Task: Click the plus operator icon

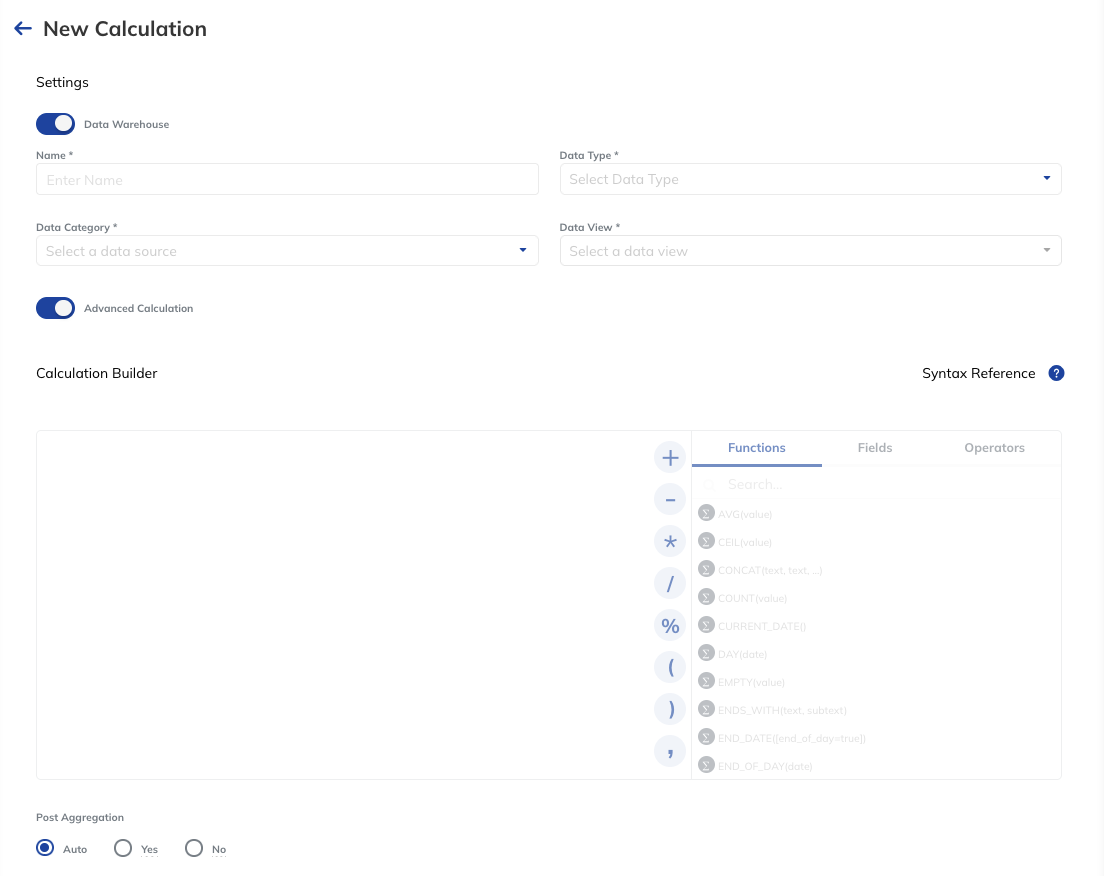Action: pyautogui.click(x=670, y=457)
